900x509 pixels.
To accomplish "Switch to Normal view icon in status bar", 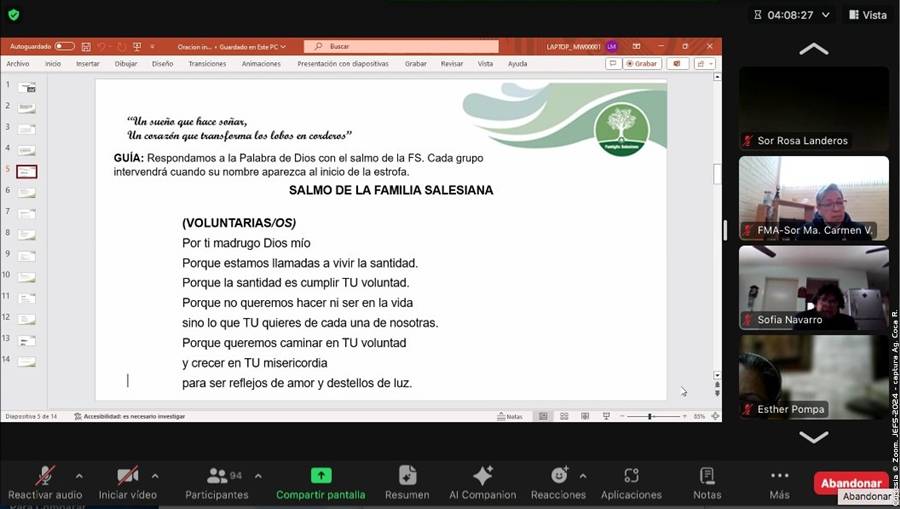I will (x=543, y=416).
